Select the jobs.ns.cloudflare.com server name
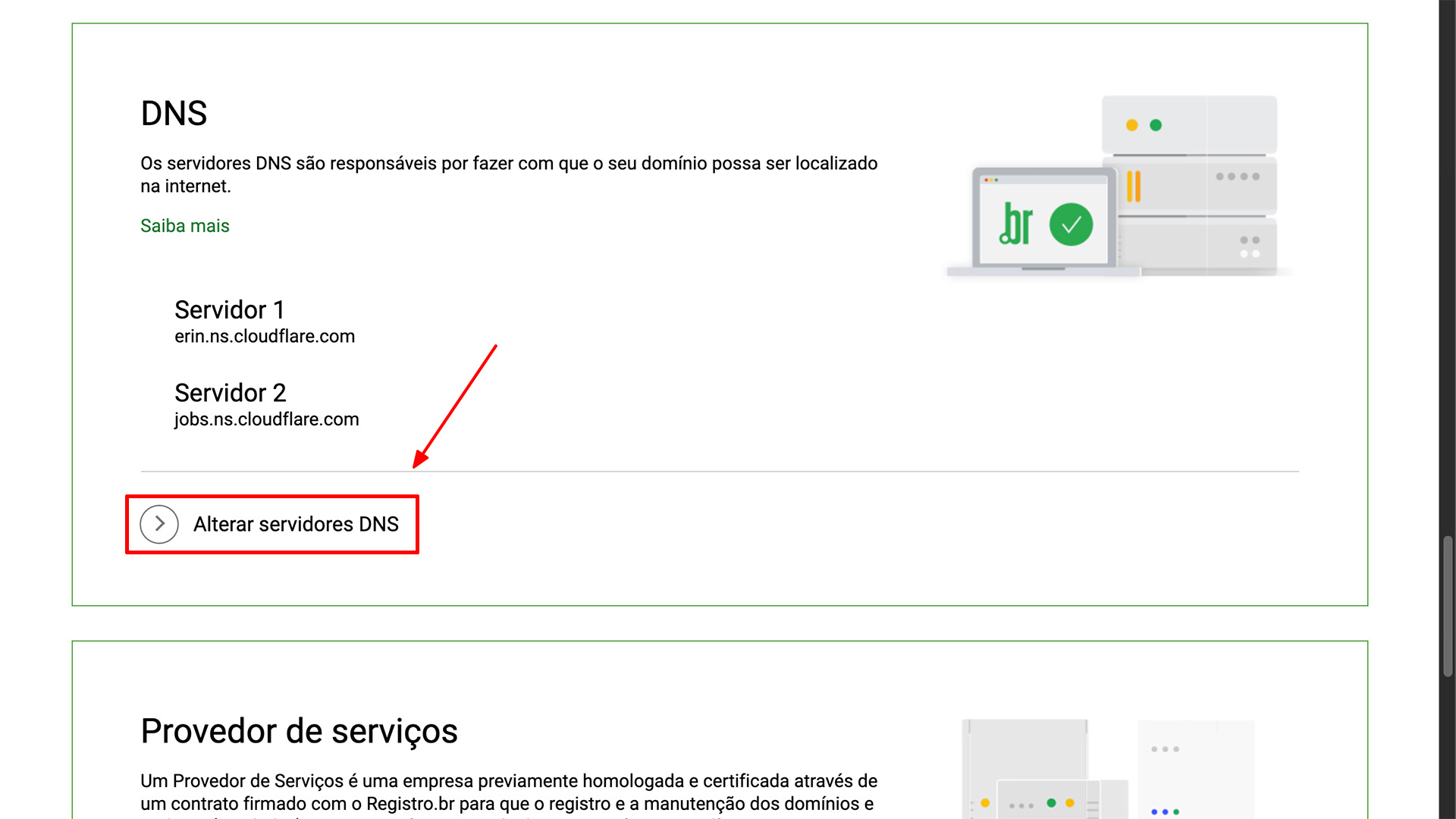Screen dimensions: 1456x819 click(266, 419)
